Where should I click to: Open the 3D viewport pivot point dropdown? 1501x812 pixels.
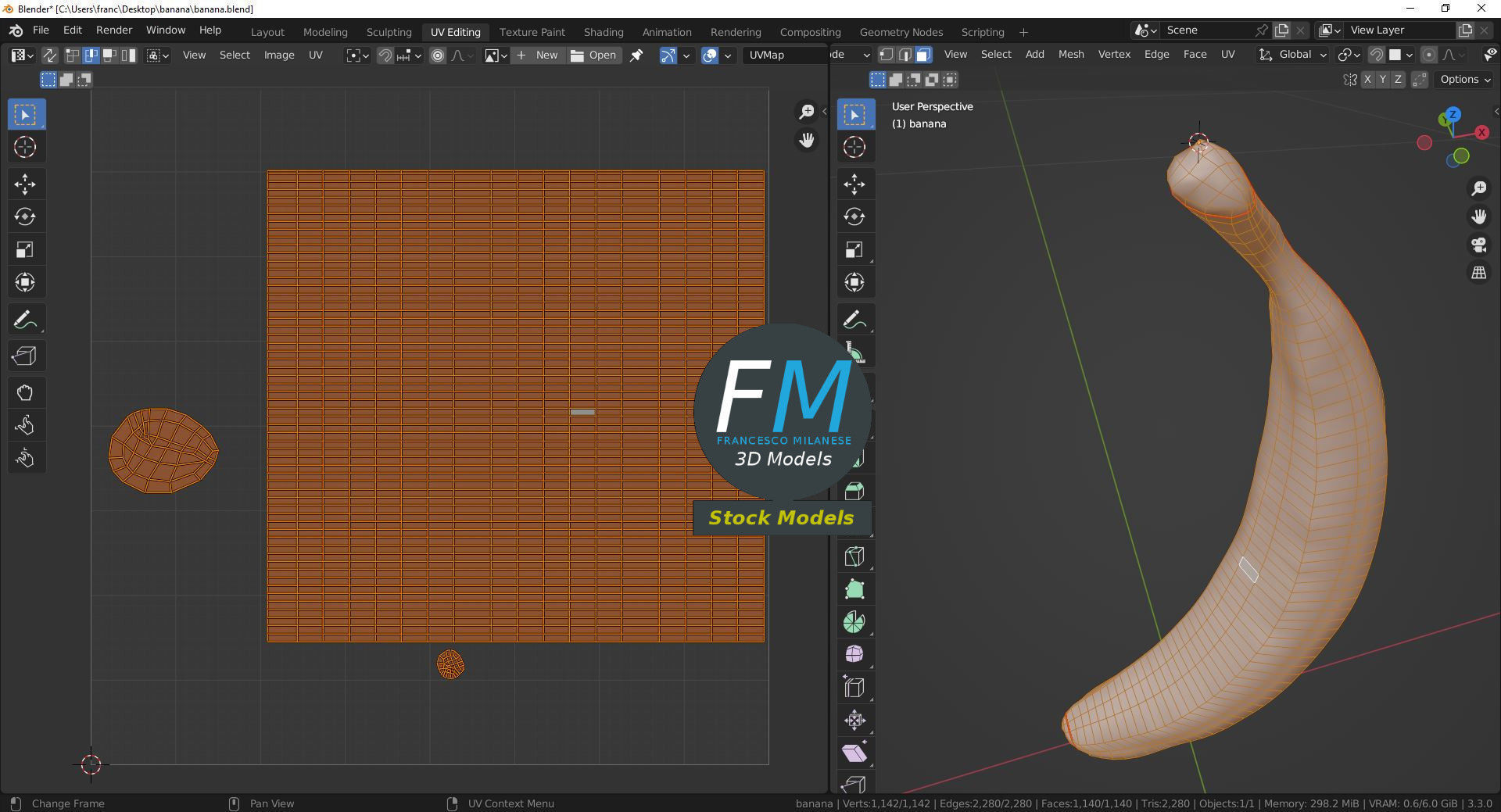coord(1349,55)
